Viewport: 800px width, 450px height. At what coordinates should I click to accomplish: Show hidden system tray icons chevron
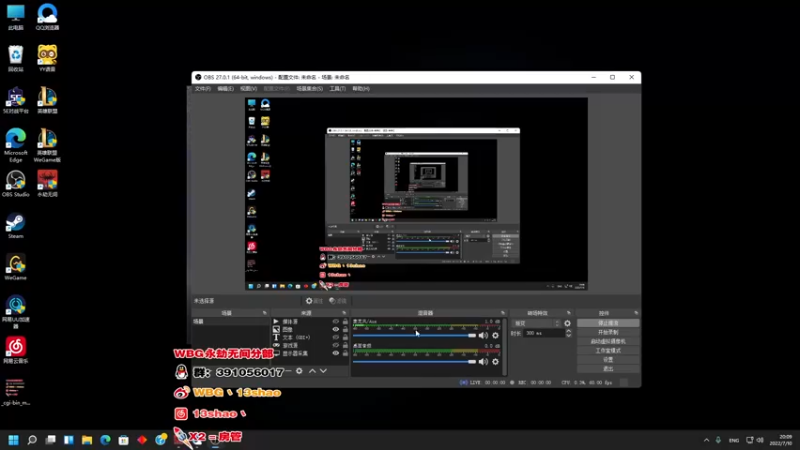point(706,440)
